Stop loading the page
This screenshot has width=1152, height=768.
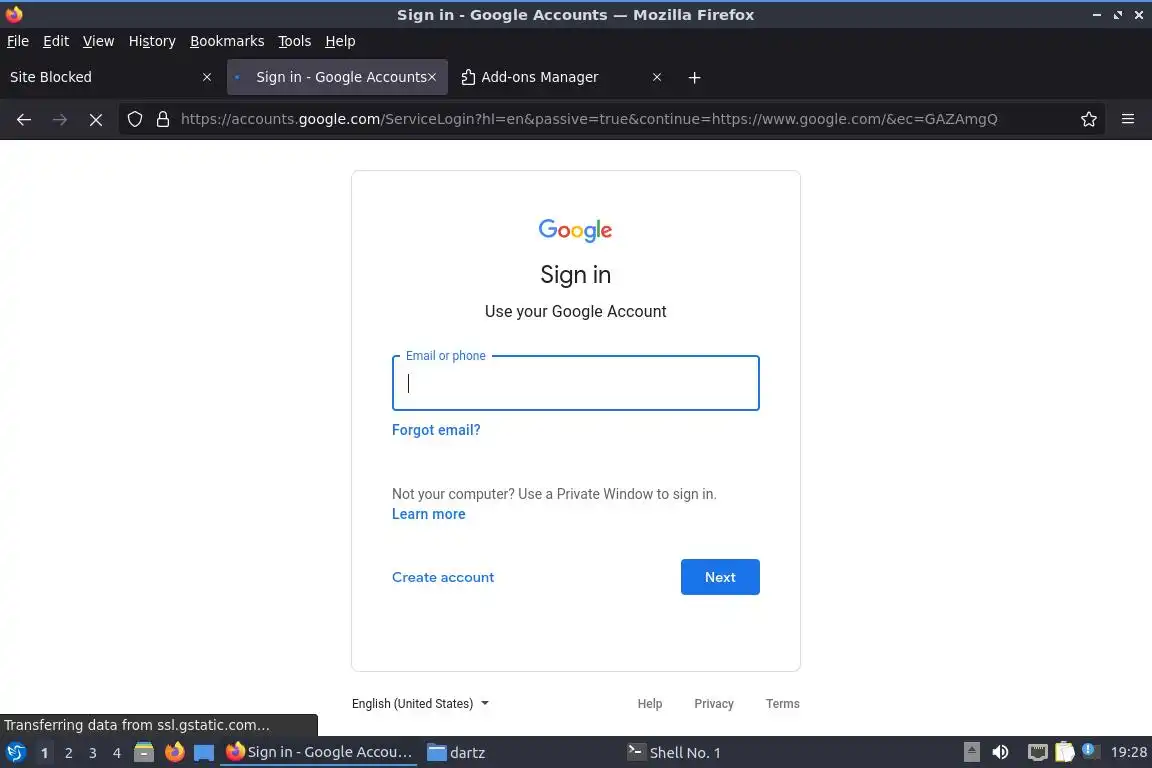coord(96,119)
